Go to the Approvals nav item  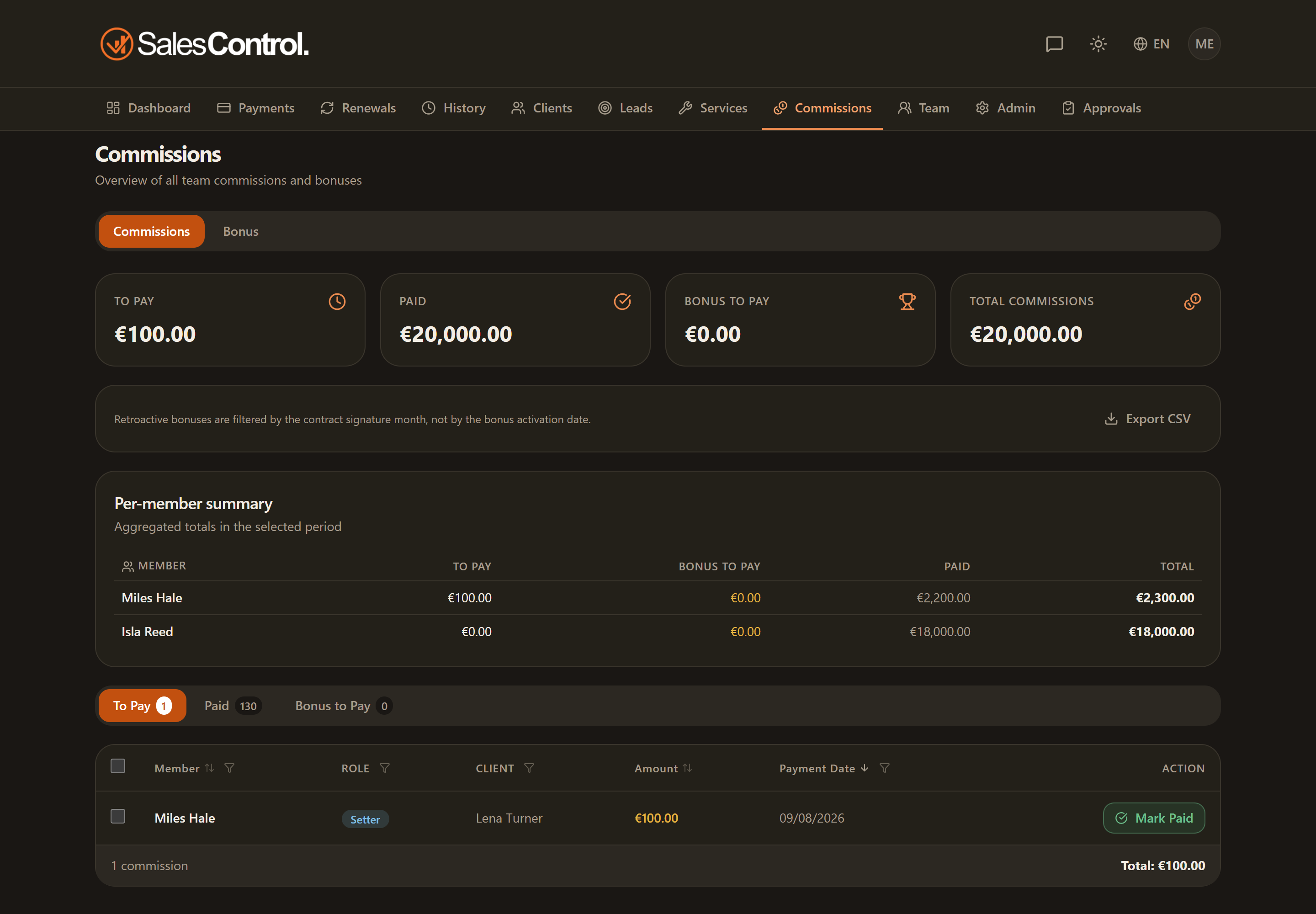pos(1101,108)
